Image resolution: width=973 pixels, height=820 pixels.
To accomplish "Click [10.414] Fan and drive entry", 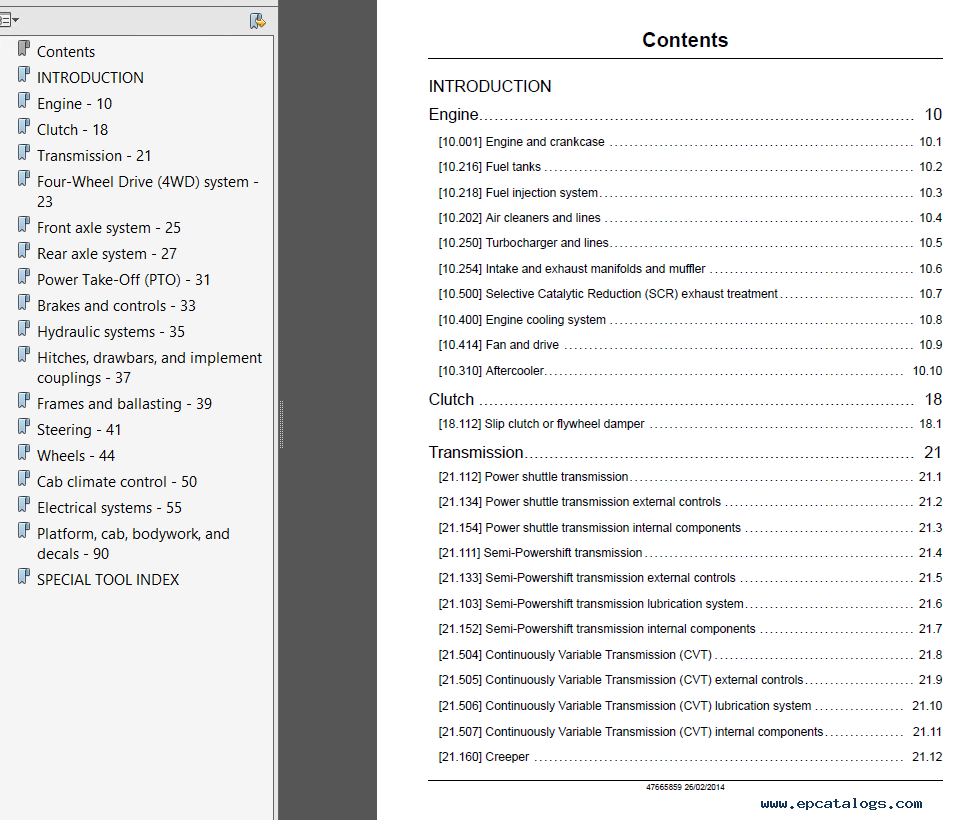I will (x=690, y=345).
